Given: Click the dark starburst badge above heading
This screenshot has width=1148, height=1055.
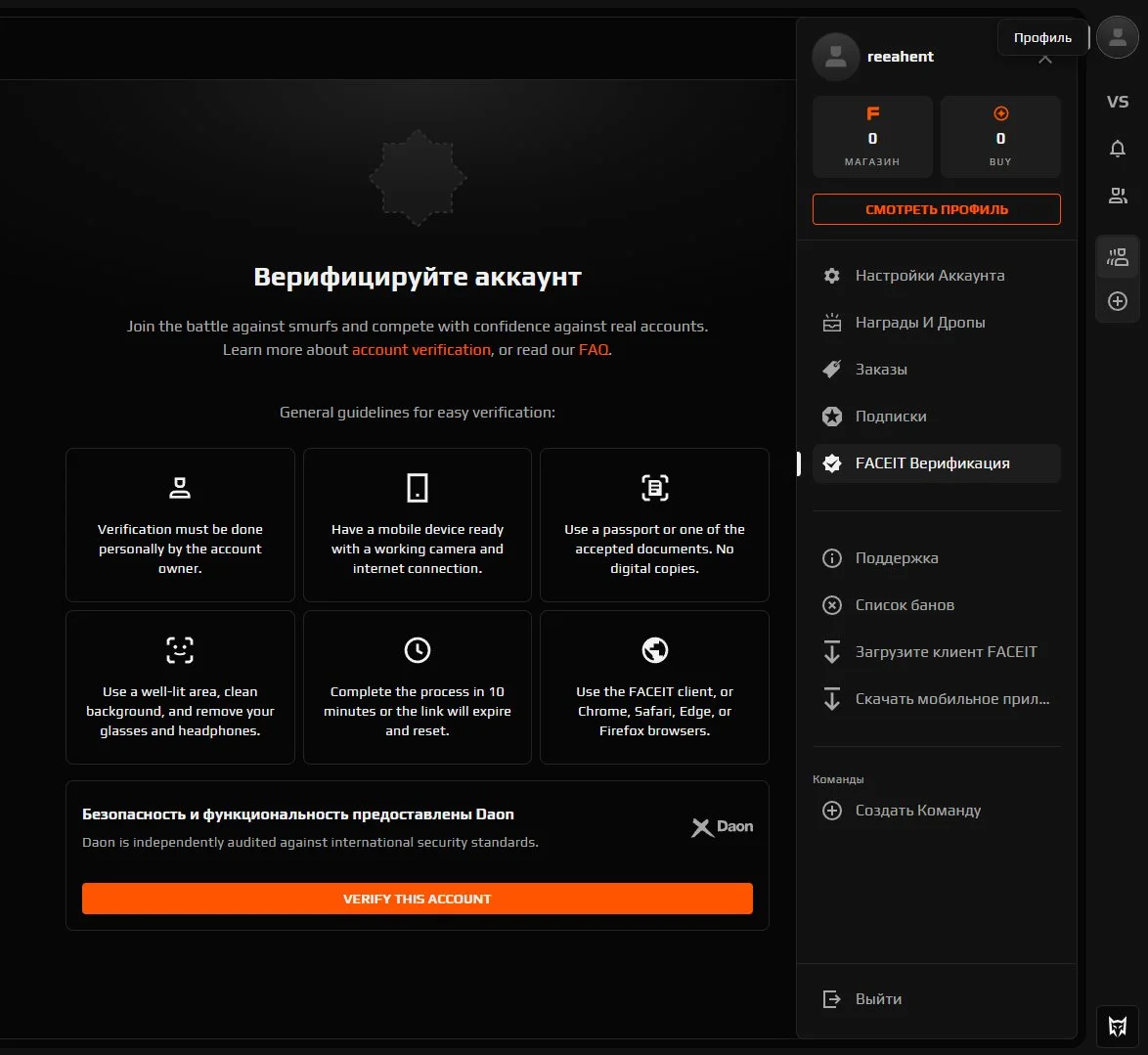Looking at the screenshot, I should point(418,178).
